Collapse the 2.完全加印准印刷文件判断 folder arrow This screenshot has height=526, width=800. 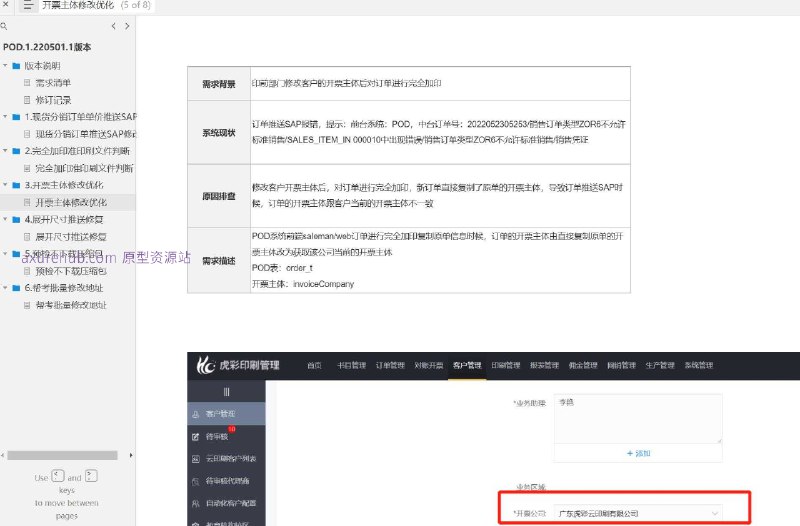click(5, 151)
